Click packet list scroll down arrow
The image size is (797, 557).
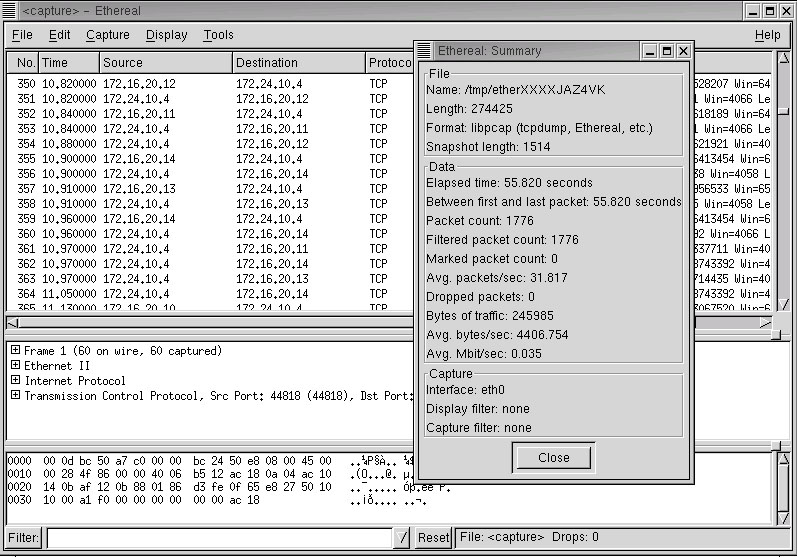click(x=784, y=304)
